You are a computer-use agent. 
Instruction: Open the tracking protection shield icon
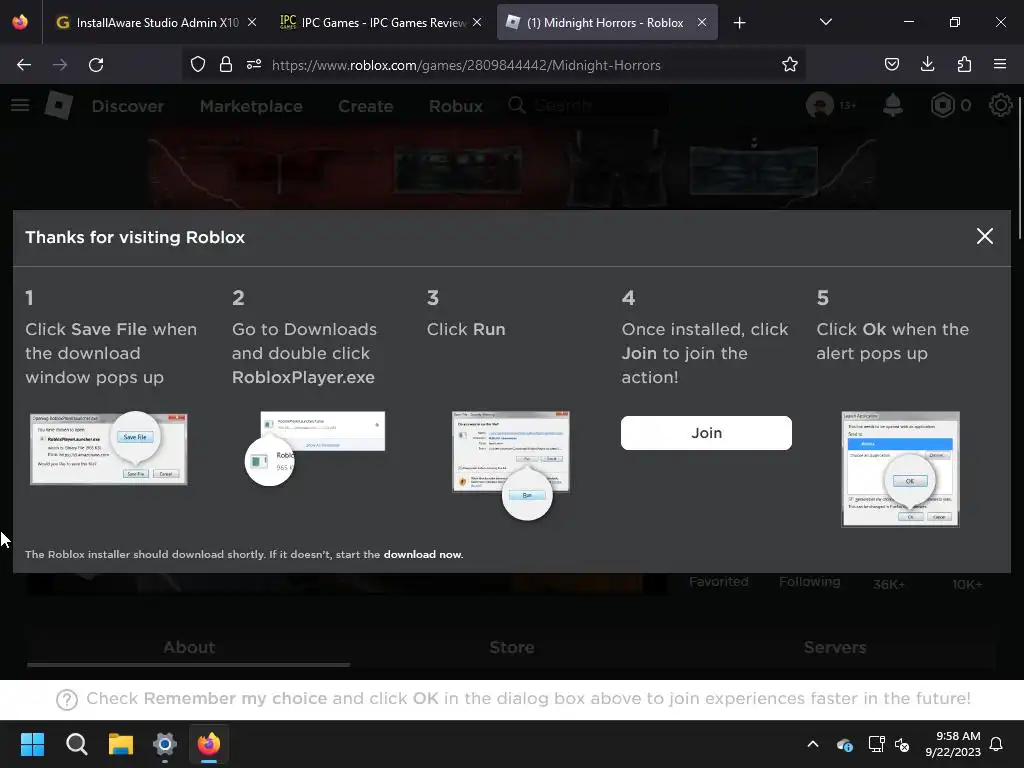pyautogui.click(x=198, y=65)
